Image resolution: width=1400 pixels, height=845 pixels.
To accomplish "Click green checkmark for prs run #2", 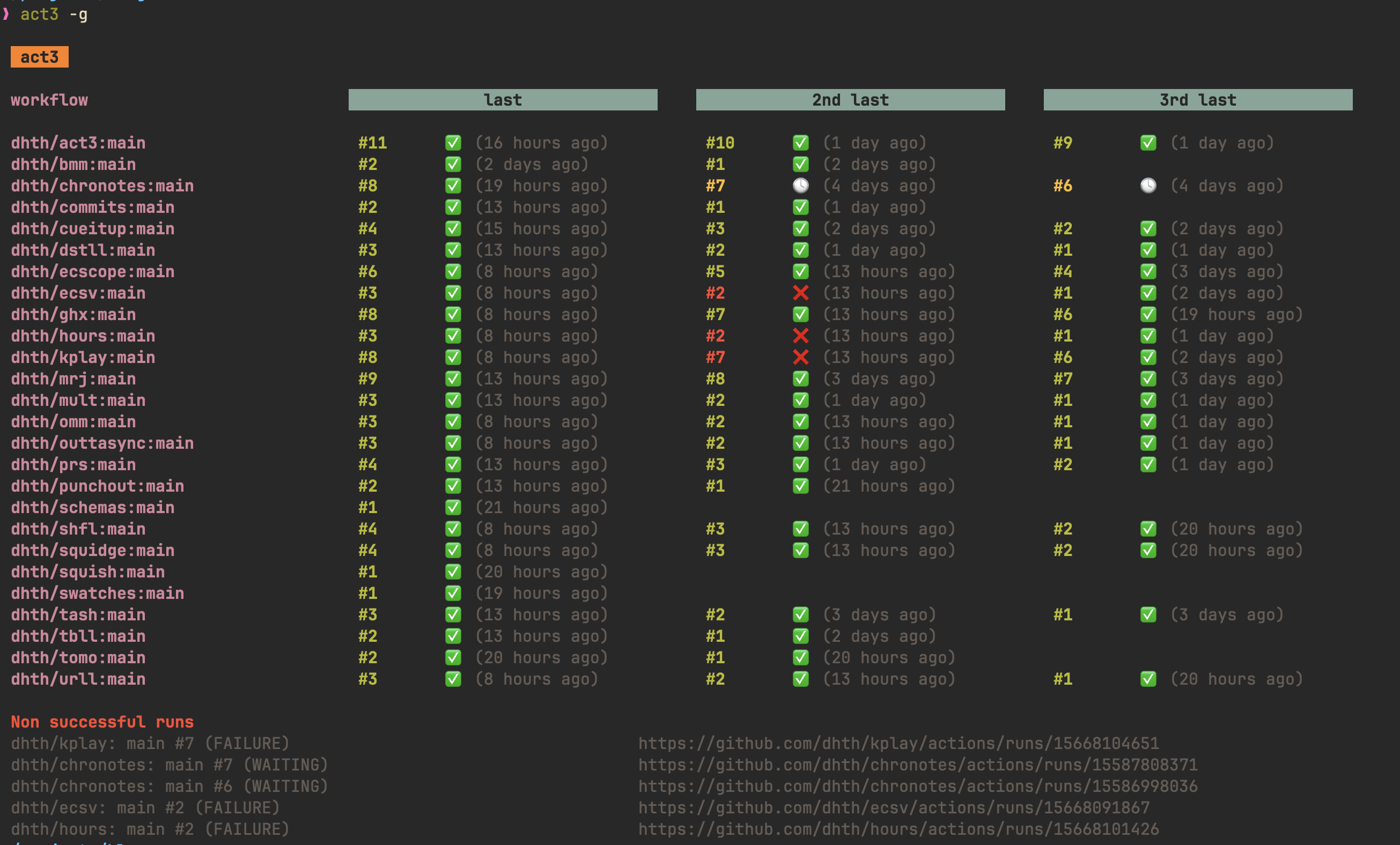I will (x=1148, y=464).
